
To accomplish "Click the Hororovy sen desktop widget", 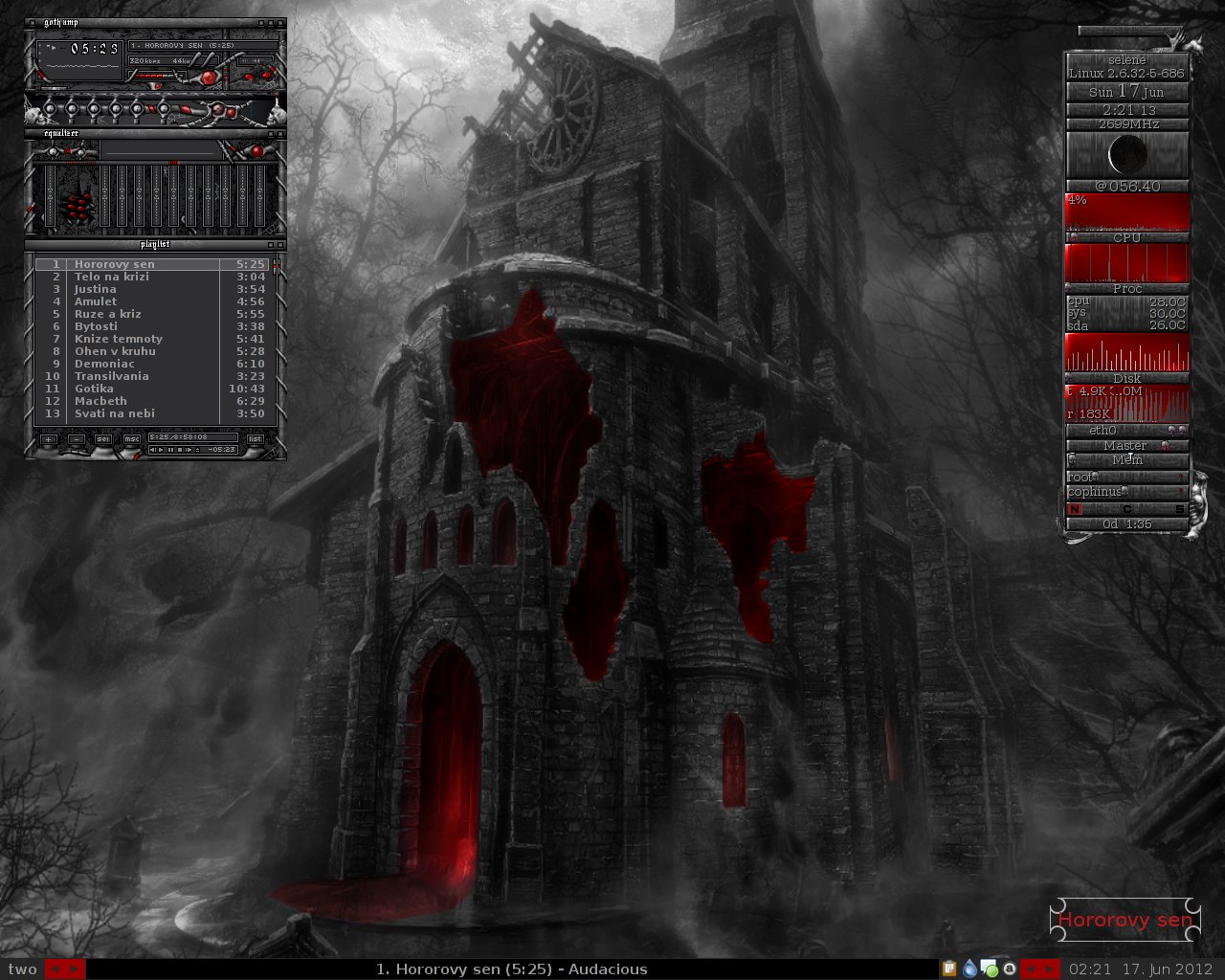I will [x=1125, y=921].
